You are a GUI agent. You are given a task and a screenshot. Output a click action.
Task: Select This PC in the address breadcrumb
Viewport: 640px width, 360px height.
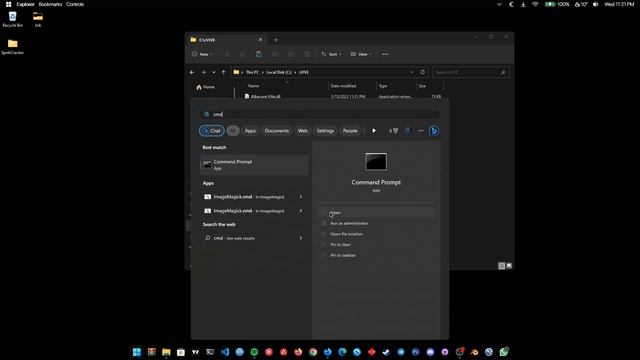[252, 72]
